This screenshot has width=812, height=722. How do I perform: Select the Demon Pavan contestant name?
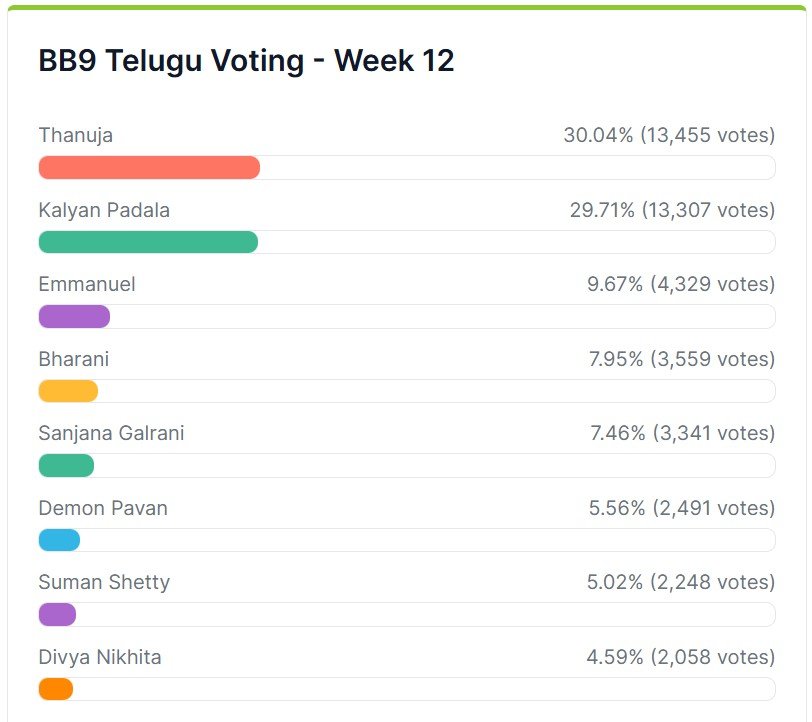click(103, 508)
